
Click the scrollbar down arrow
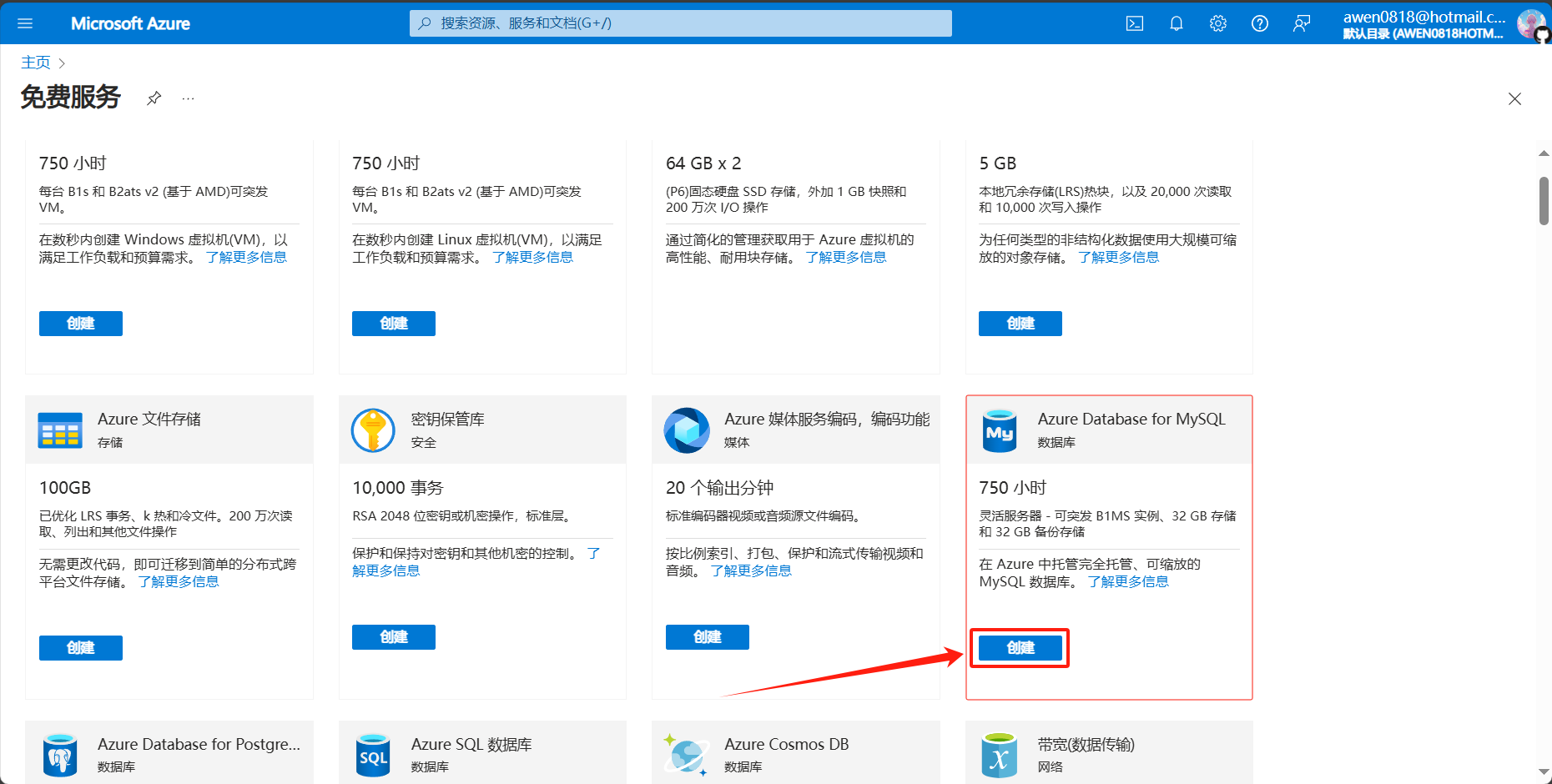point(1544,772)
